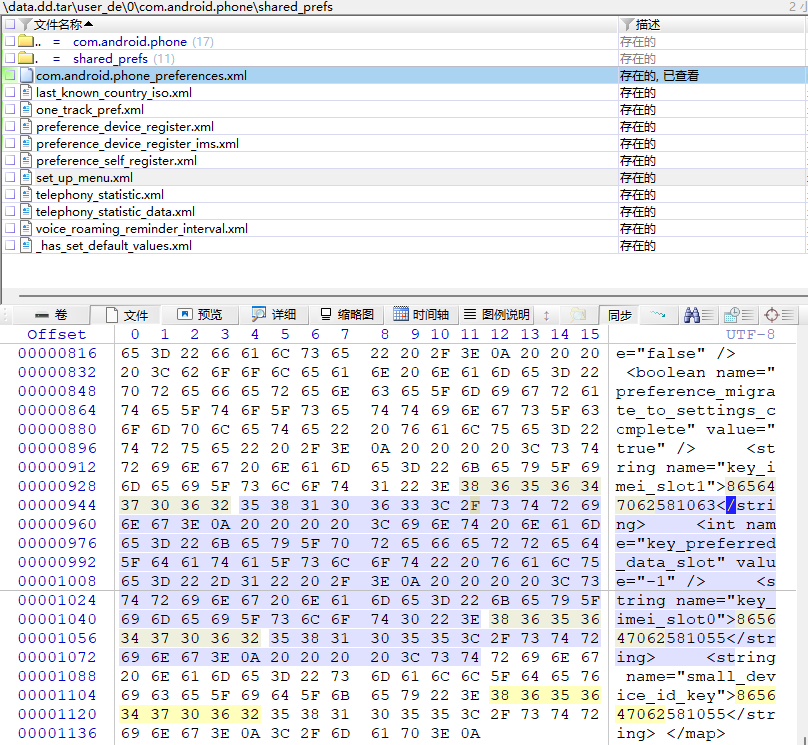Click the wavy line icon beside 同步

coord(657,315)
